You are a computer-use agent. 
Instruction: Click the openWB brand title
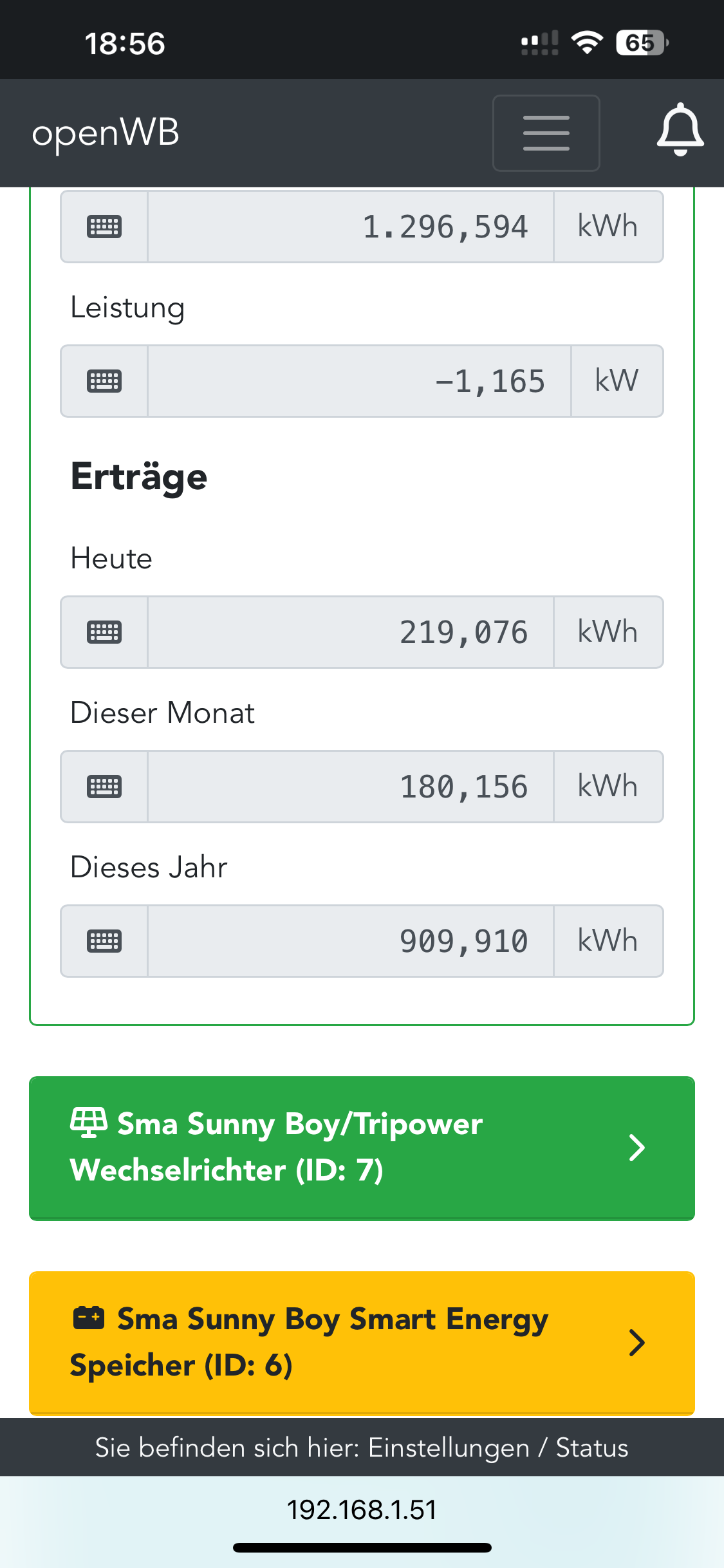(x=106, y=133)
